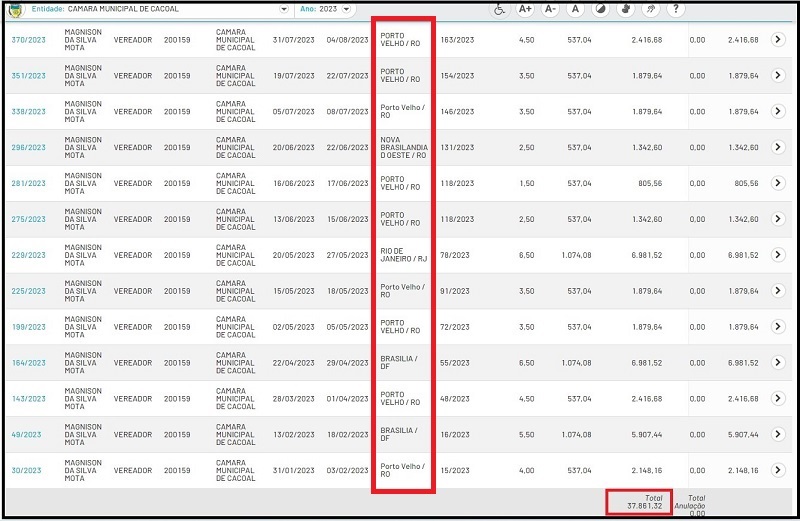View details arrow for Rio de Janeiro trip
The image size is (800, 521).
779,255
